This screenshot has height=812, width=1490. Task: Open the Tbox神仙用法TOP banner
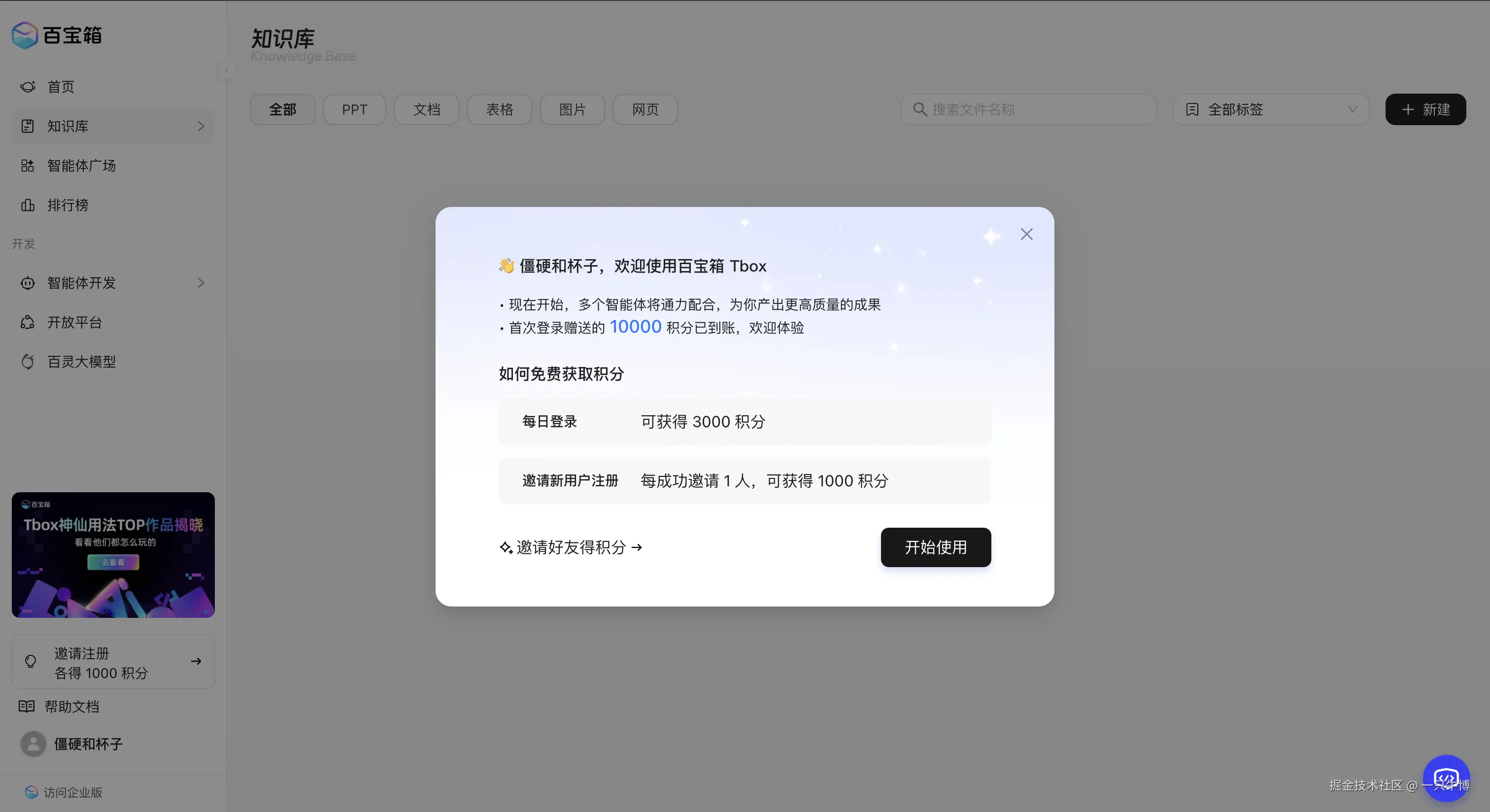113,555
